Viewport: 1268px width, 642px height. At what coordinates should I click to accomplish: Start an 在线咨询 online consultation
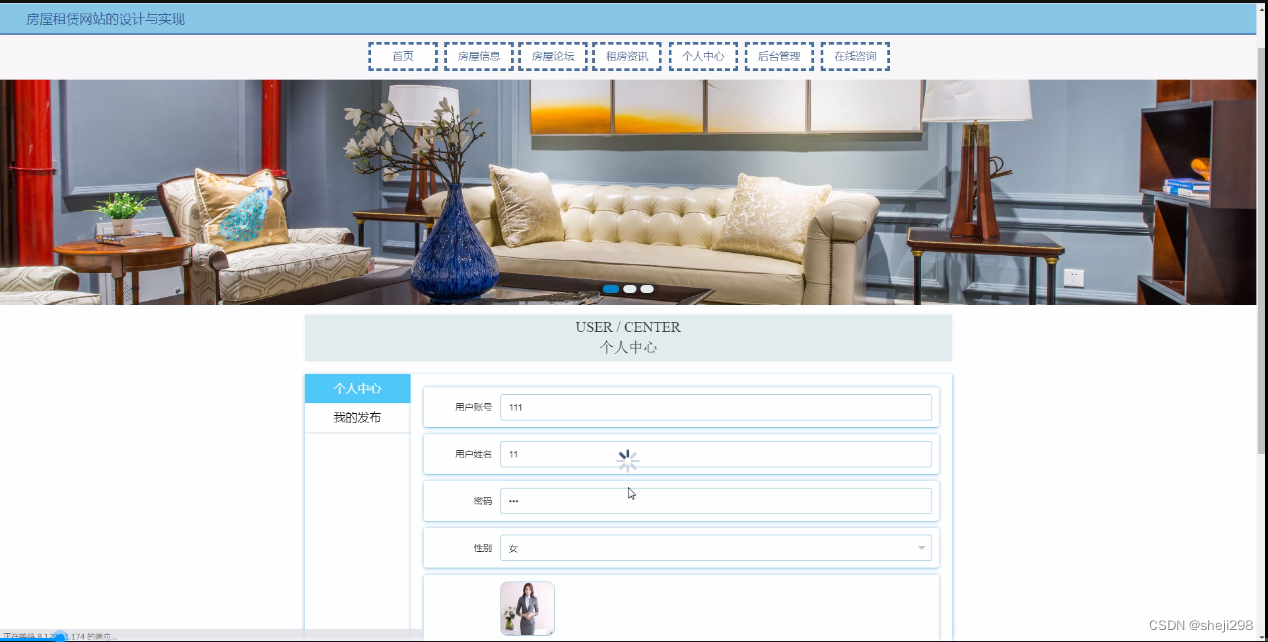[855, 56]
